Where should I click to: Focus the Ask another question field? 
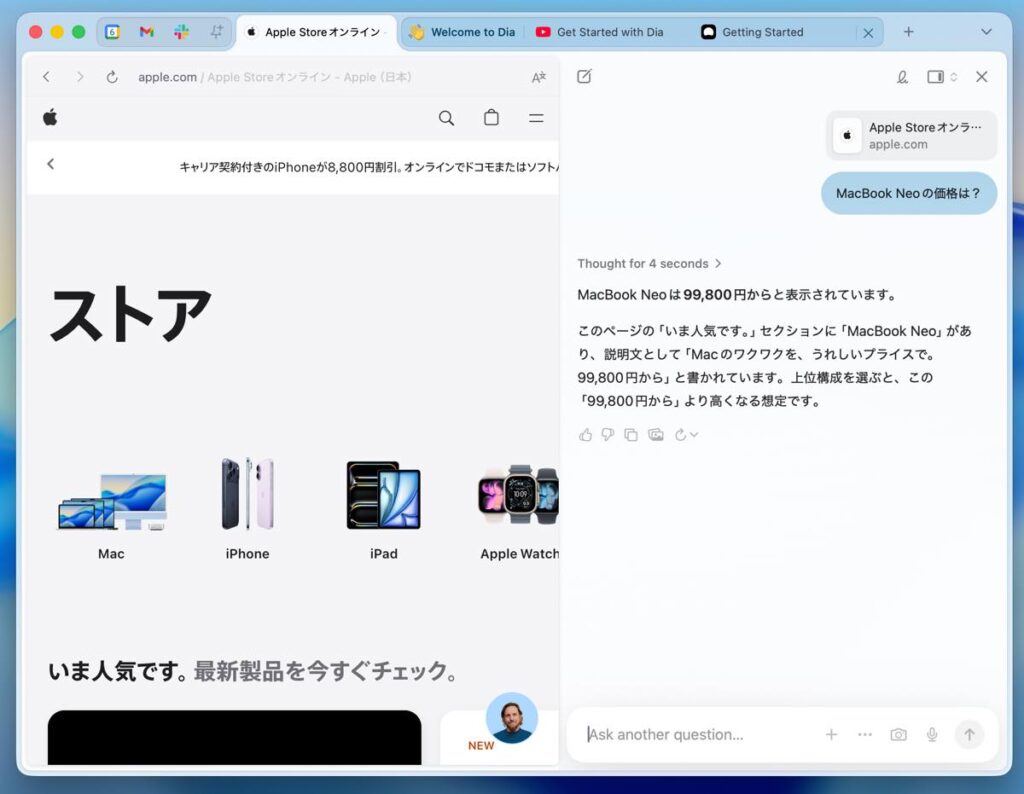(700, 735)
